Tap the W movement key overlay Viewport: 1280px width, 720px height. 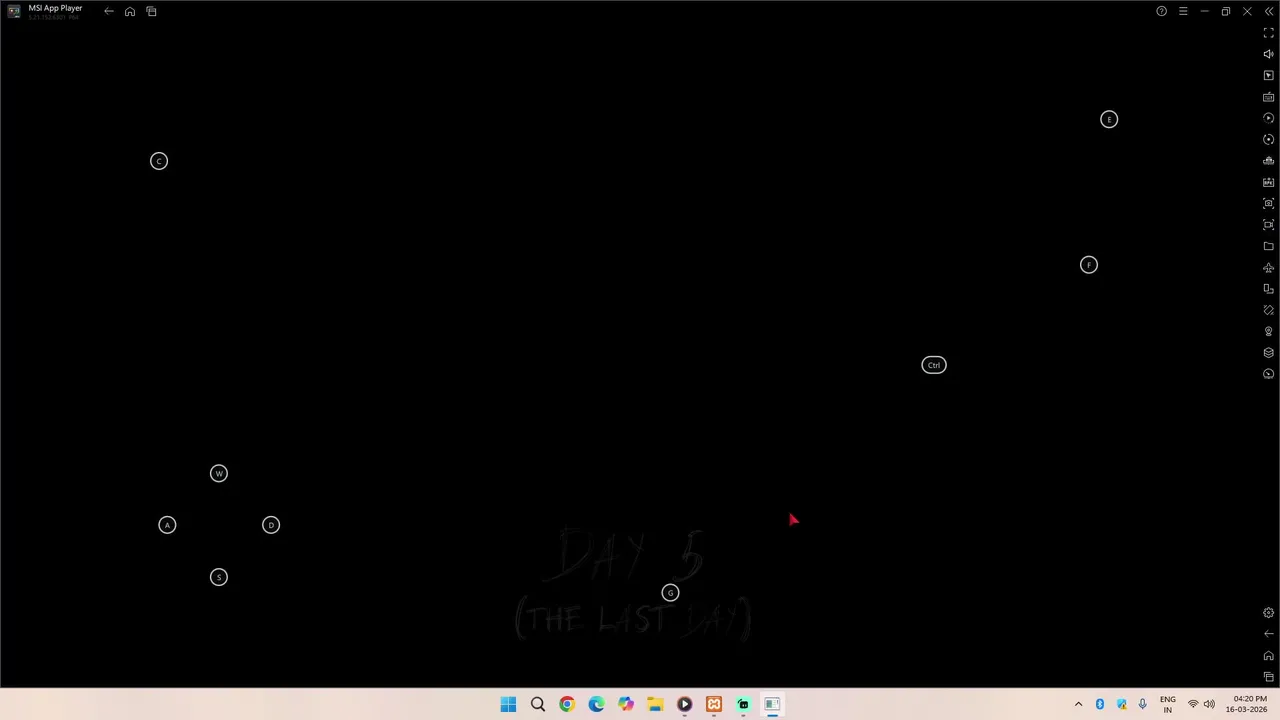coord(219,473)
